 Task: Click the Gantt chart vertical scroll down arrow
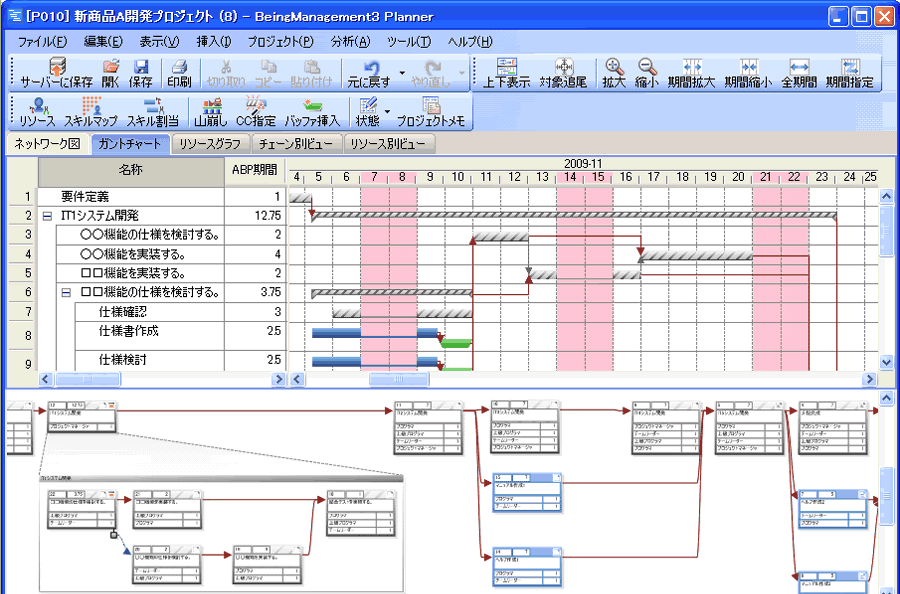coord(886,363)
